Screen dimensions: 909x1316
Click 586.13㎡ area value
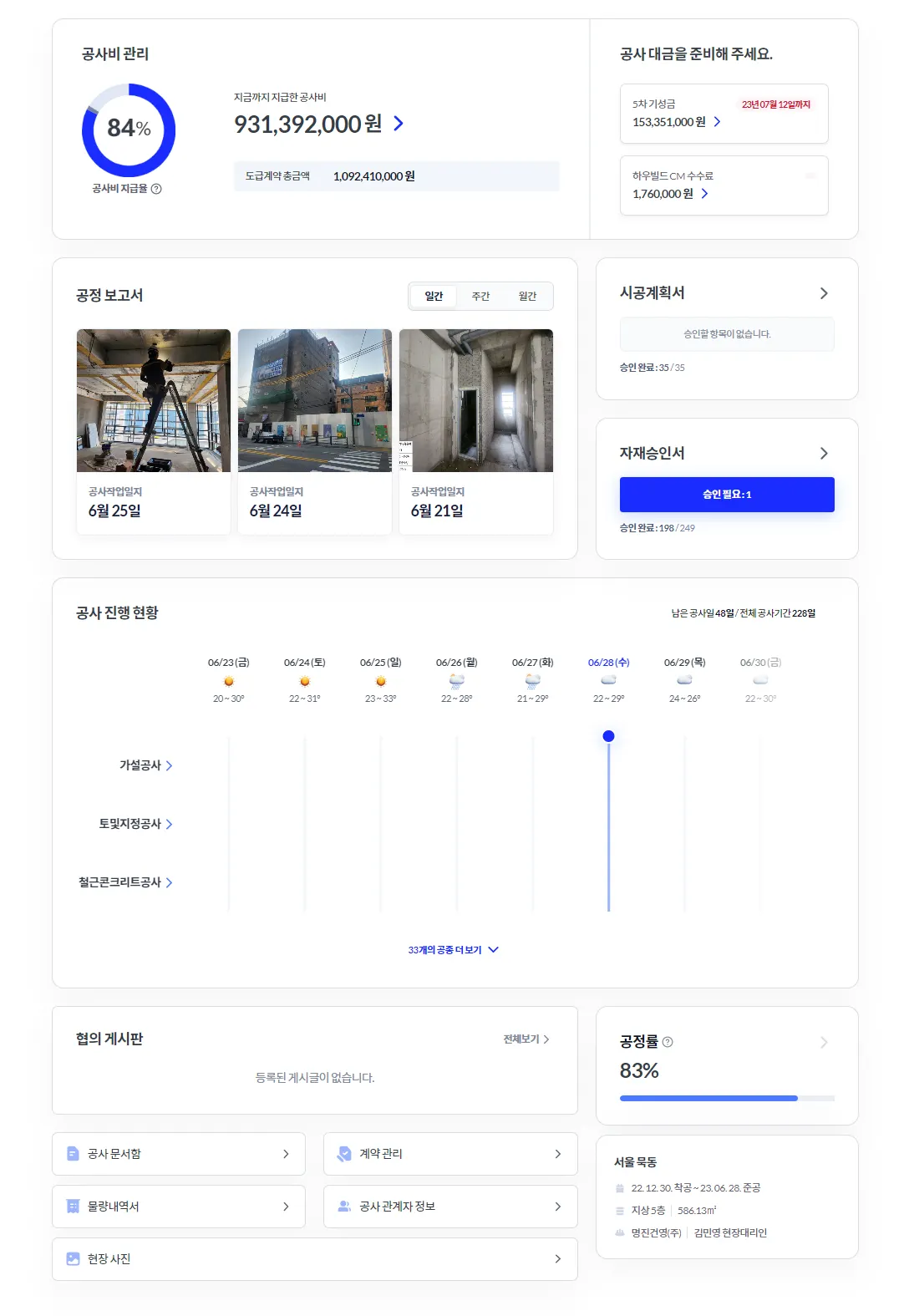(698, 1211)
